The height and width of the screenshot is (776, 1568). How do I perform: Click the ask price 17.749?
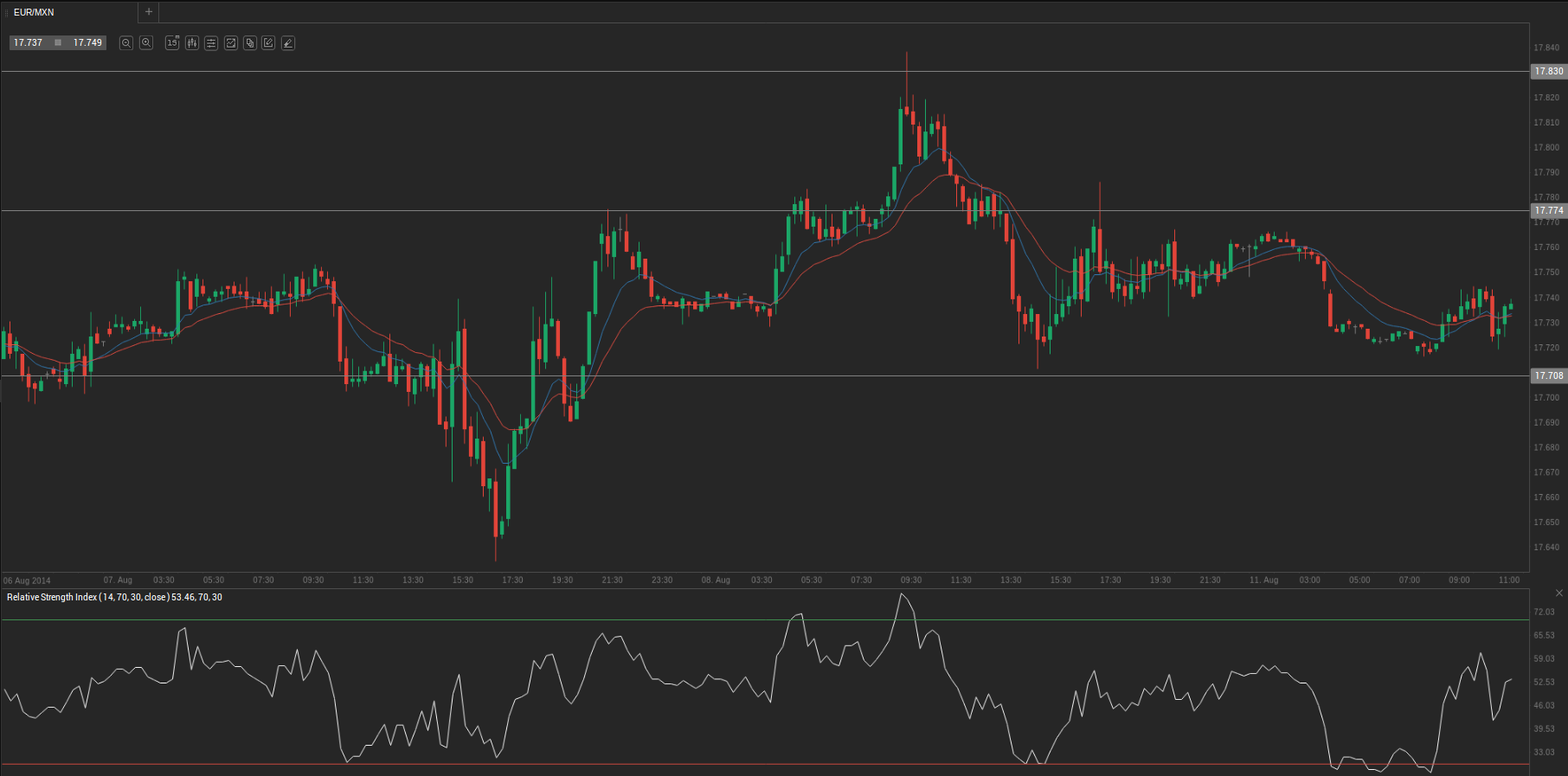tap(87, 42)
